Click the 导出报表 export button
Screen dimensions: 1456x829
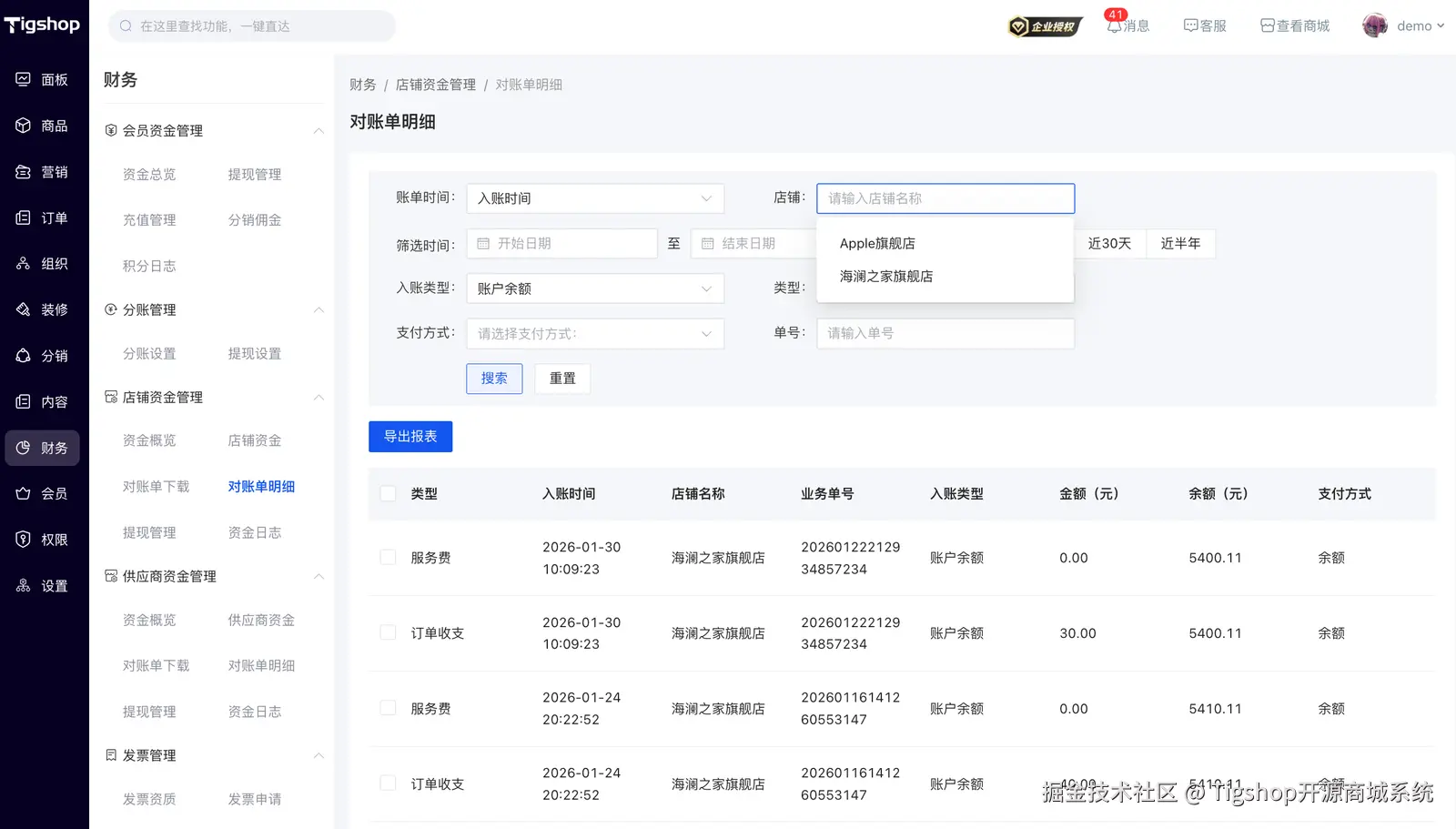(x=410, y=437)
